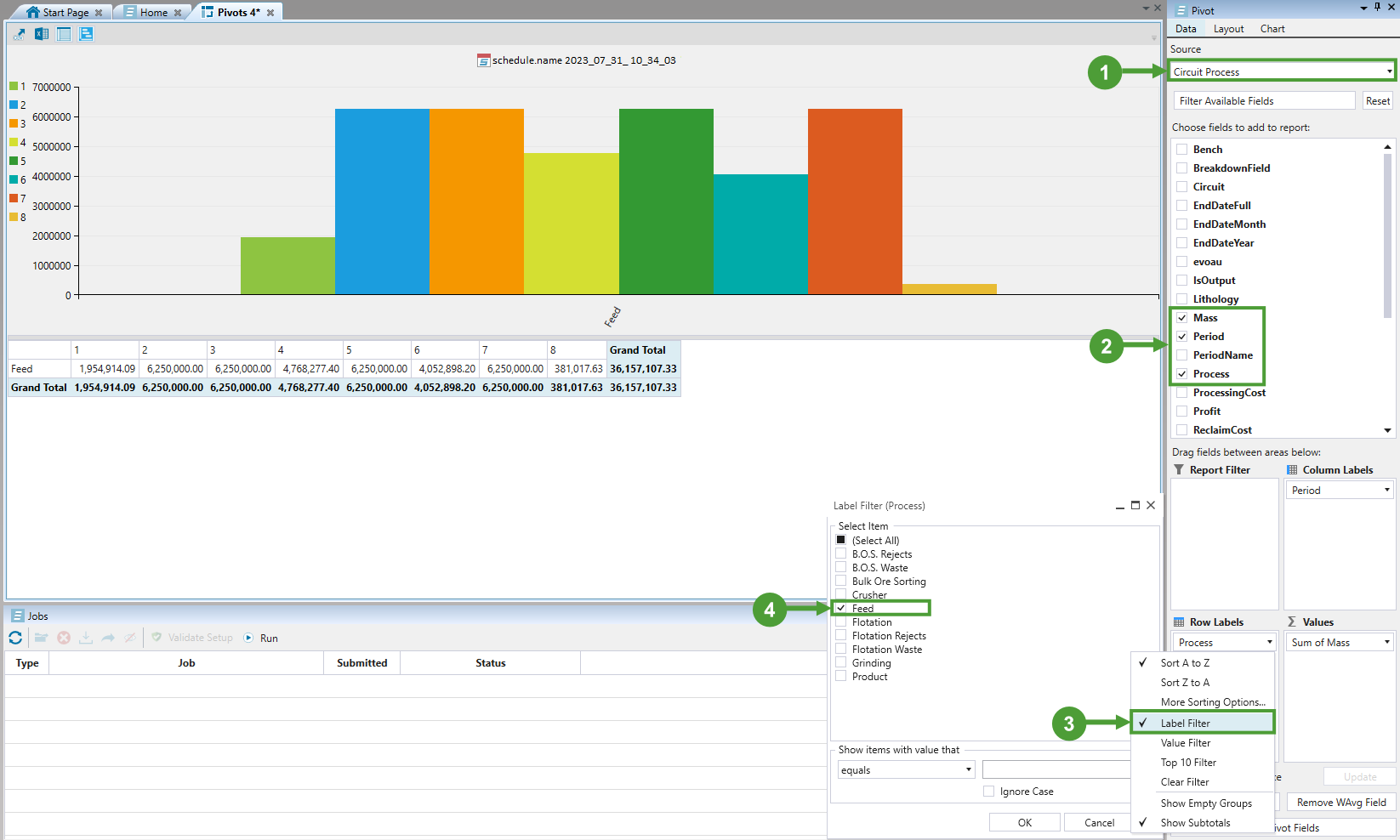Tick the Flotation item in Label Filter
This screenshot has height=840, width=1400.
coord(841,622)
